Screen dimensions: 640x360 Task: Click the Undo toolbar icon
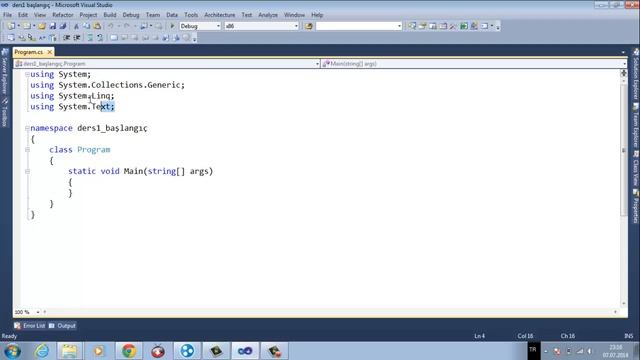[x=111, y=26]
